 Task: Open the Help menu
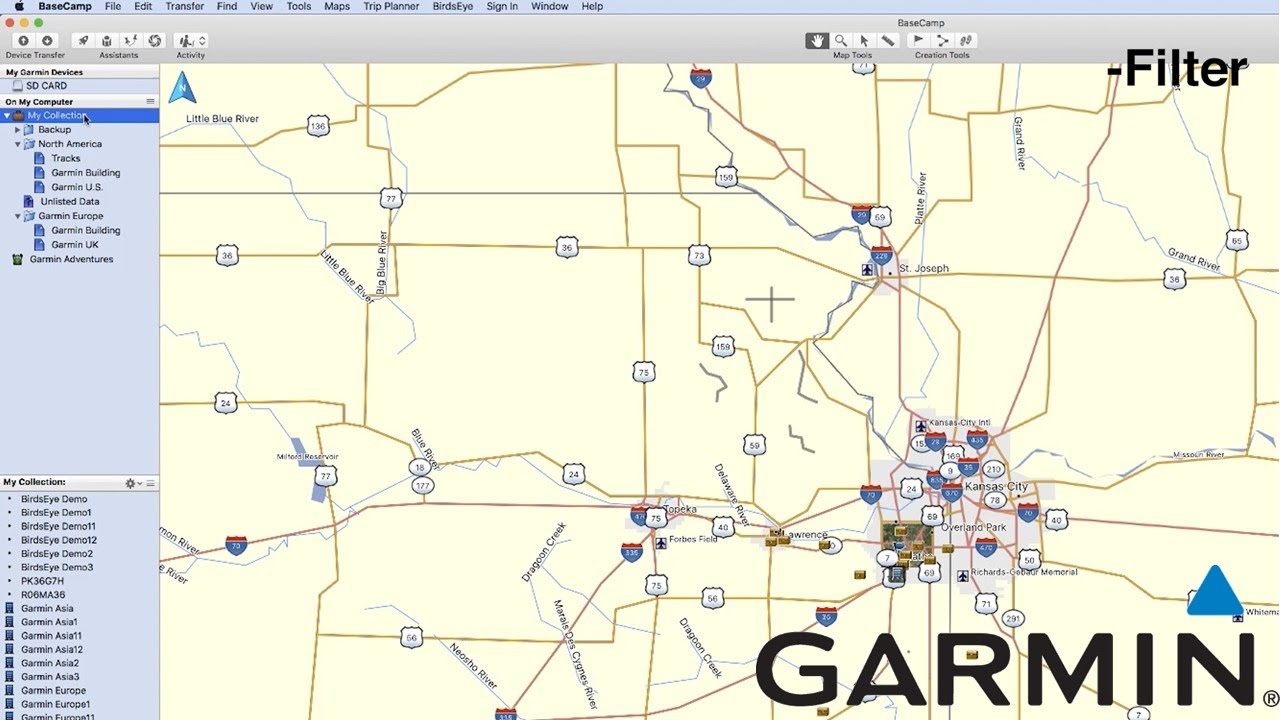pyautogui.click(x=592, y=6)
